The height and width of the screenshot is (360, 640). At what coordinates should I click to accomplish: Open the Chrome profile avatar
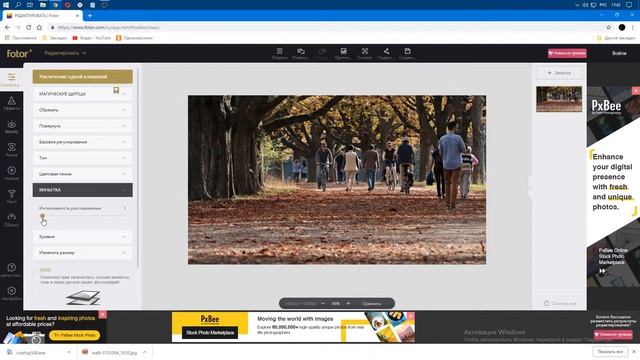click(x=622, y=27)
